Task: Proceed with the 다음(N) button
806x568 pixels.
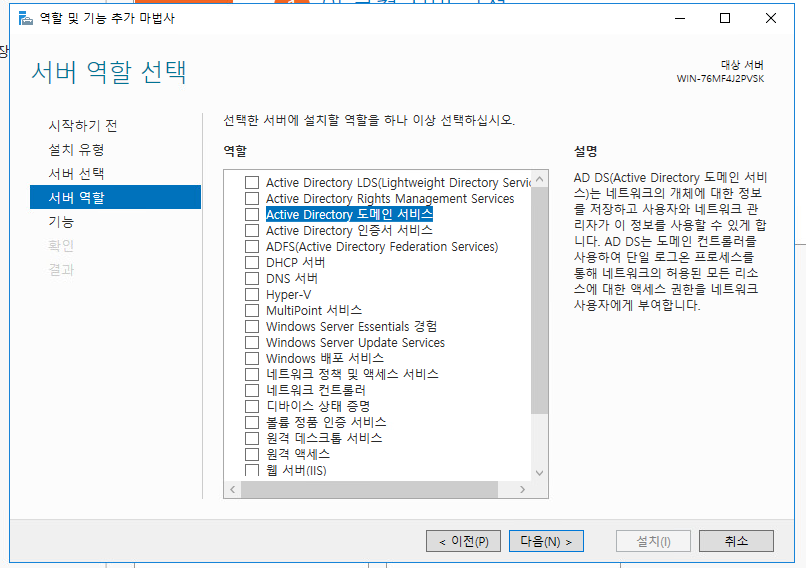Action: (x=546, y=541)
